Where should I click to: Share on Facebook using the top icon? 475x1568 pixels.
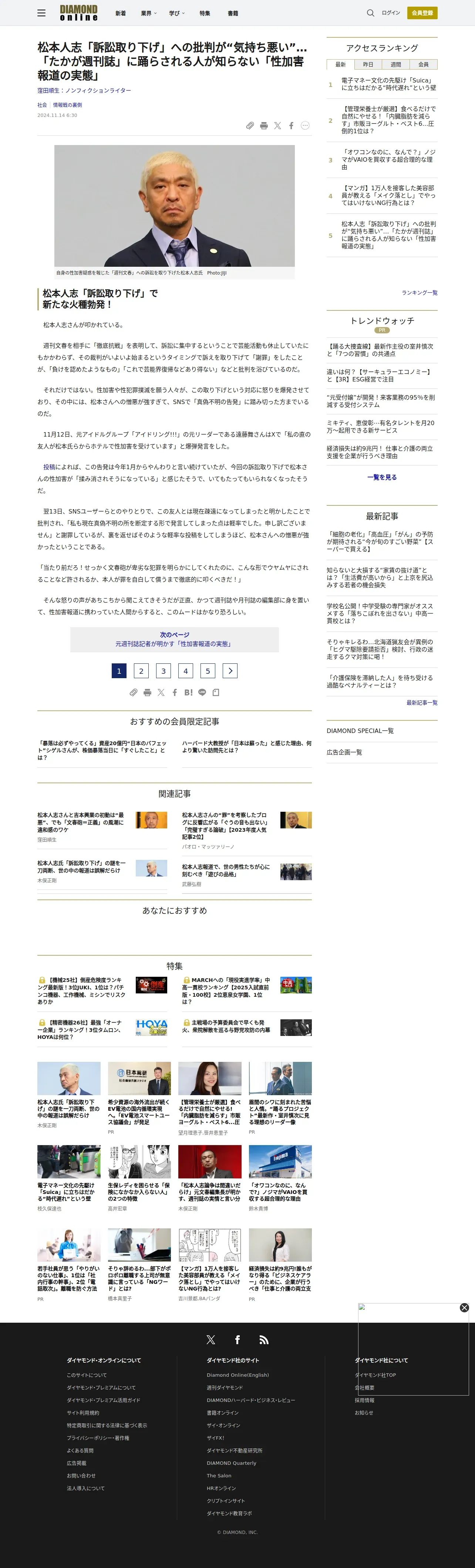[x=291, y=125]
